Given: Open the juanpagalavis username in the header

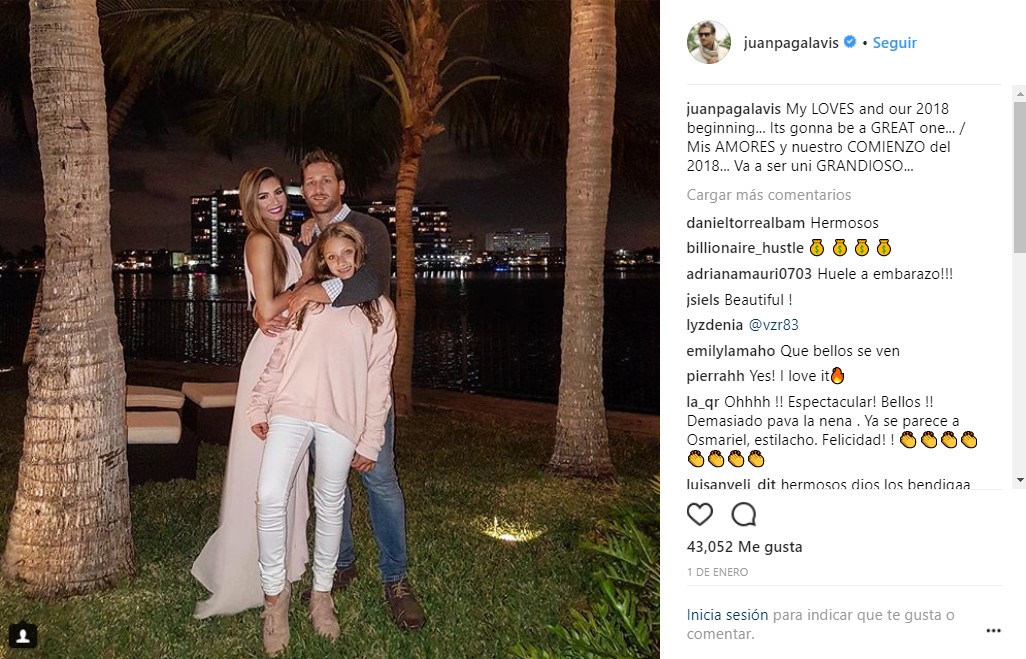Looking at the screenshot, I should point(791,43).
